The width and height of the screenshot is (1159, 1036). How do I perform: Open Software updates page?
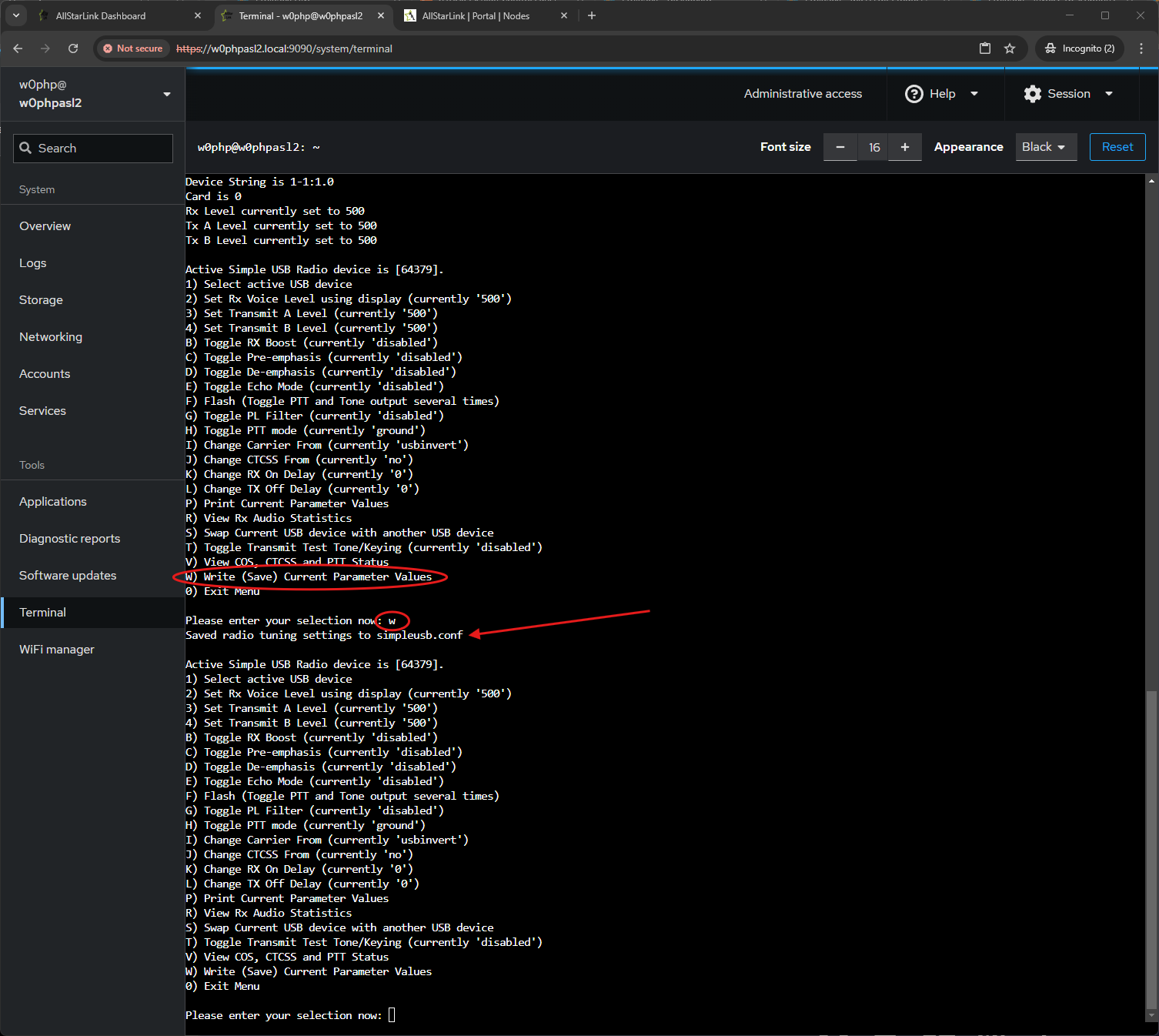click(68, 576)
